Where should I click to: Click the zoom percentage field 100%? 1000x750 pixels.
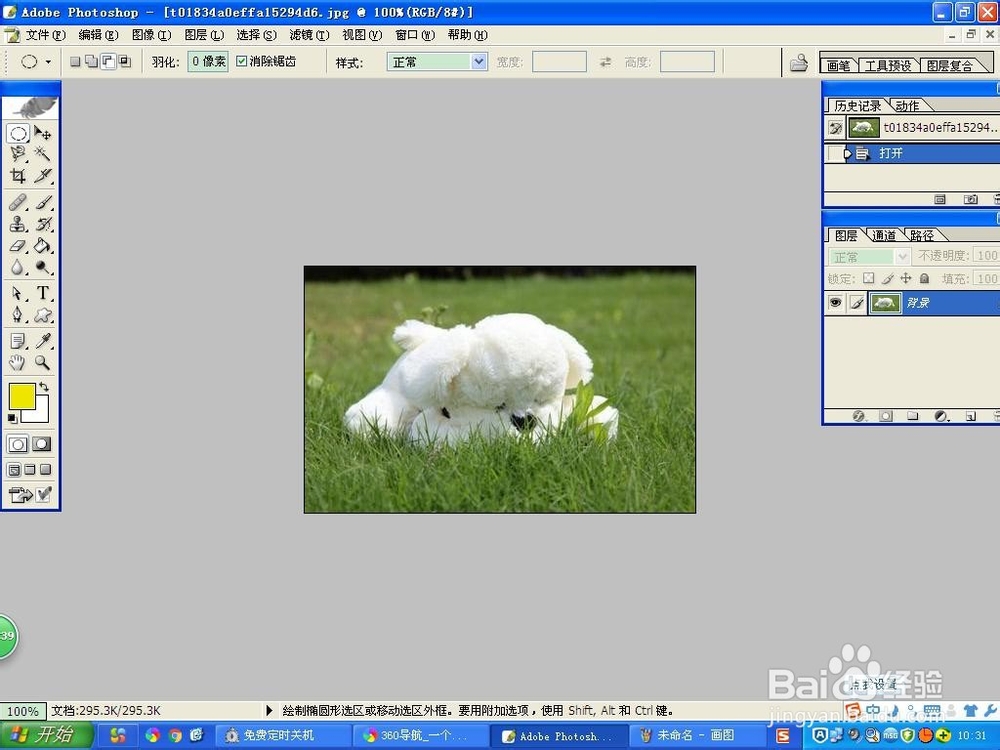click(x=23, y=710)
